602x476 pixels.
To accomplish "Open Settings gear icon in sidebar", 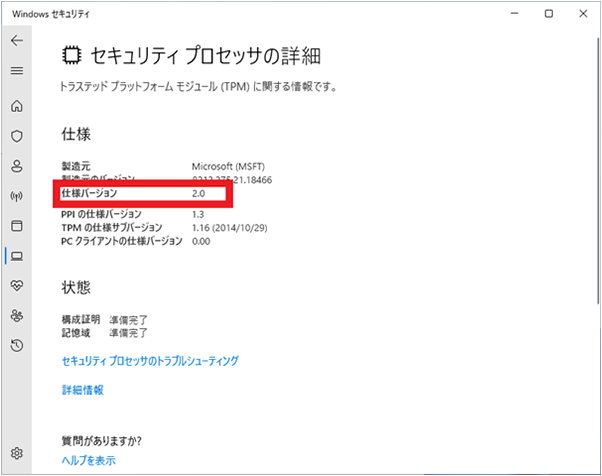I will 17,453.
